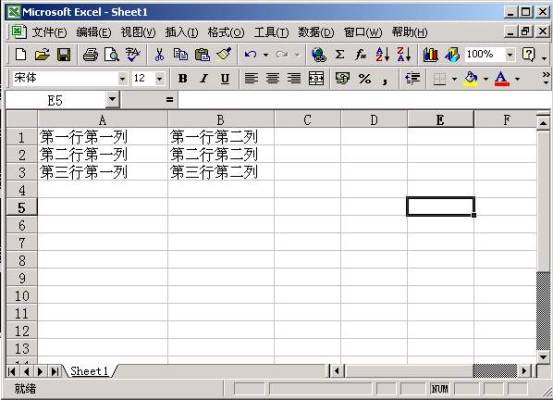Undo the last action
This screenshot has height=400, width=553.
point(250,55)
